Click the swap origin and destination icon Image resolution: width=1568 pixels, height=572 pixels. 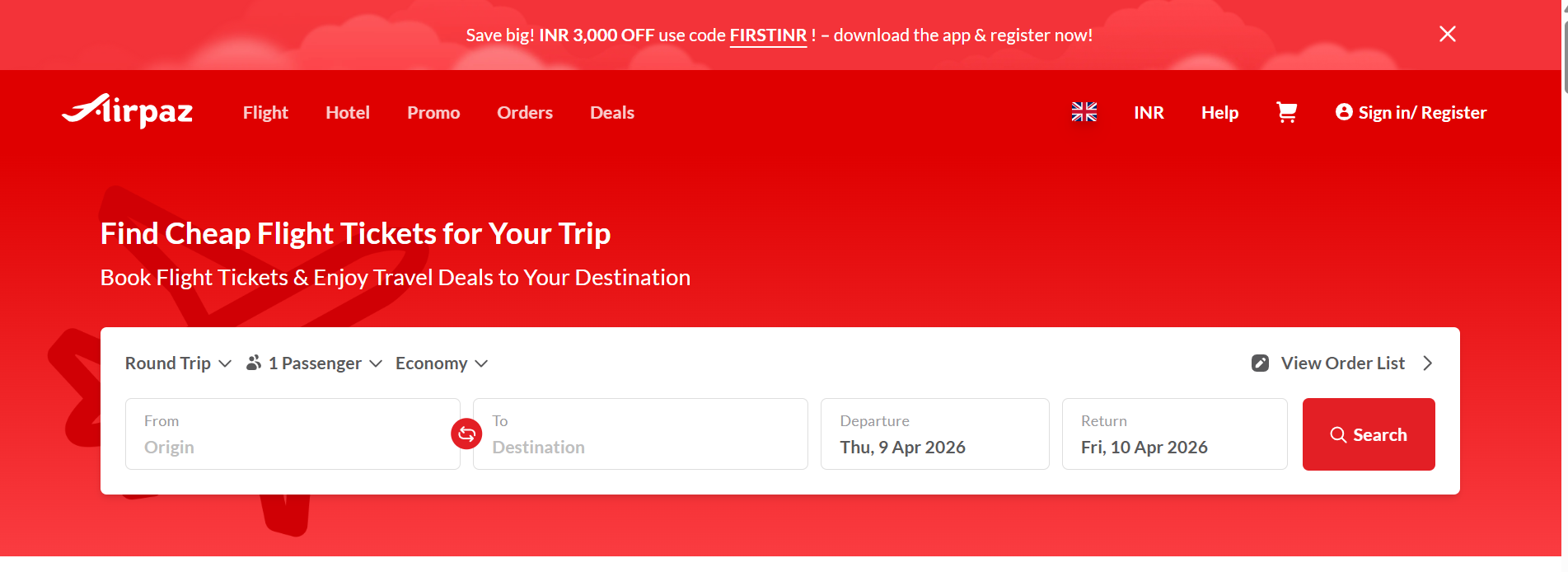point(466,434)
